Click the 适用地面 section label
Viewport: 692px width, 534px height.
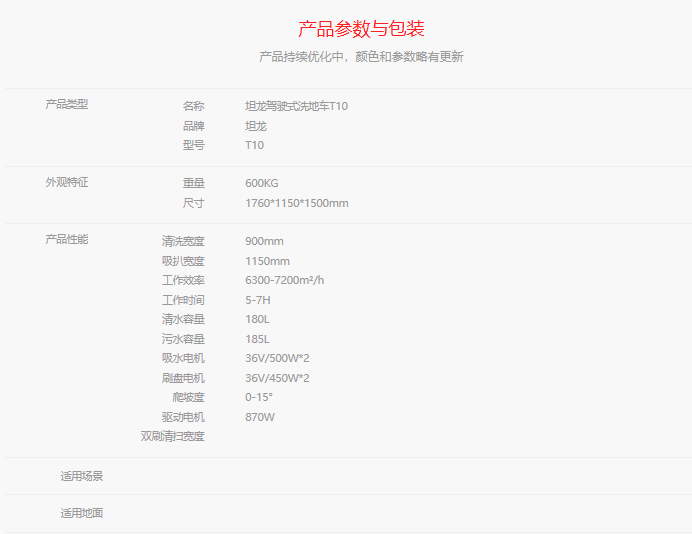click(x=82, y=514)
